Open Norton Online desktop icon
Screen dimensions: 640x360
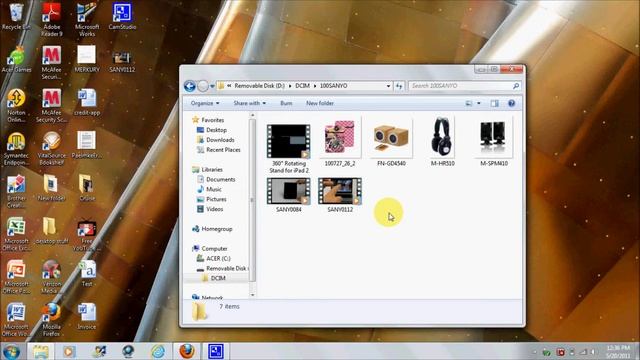tap(16, 106)
